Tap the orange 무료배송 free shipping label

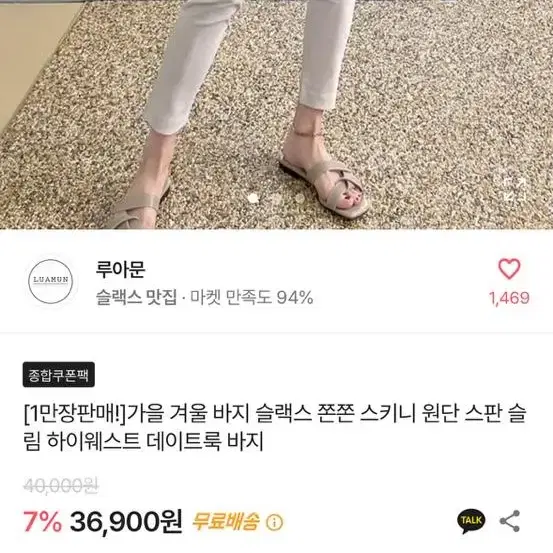pos(226,521)
